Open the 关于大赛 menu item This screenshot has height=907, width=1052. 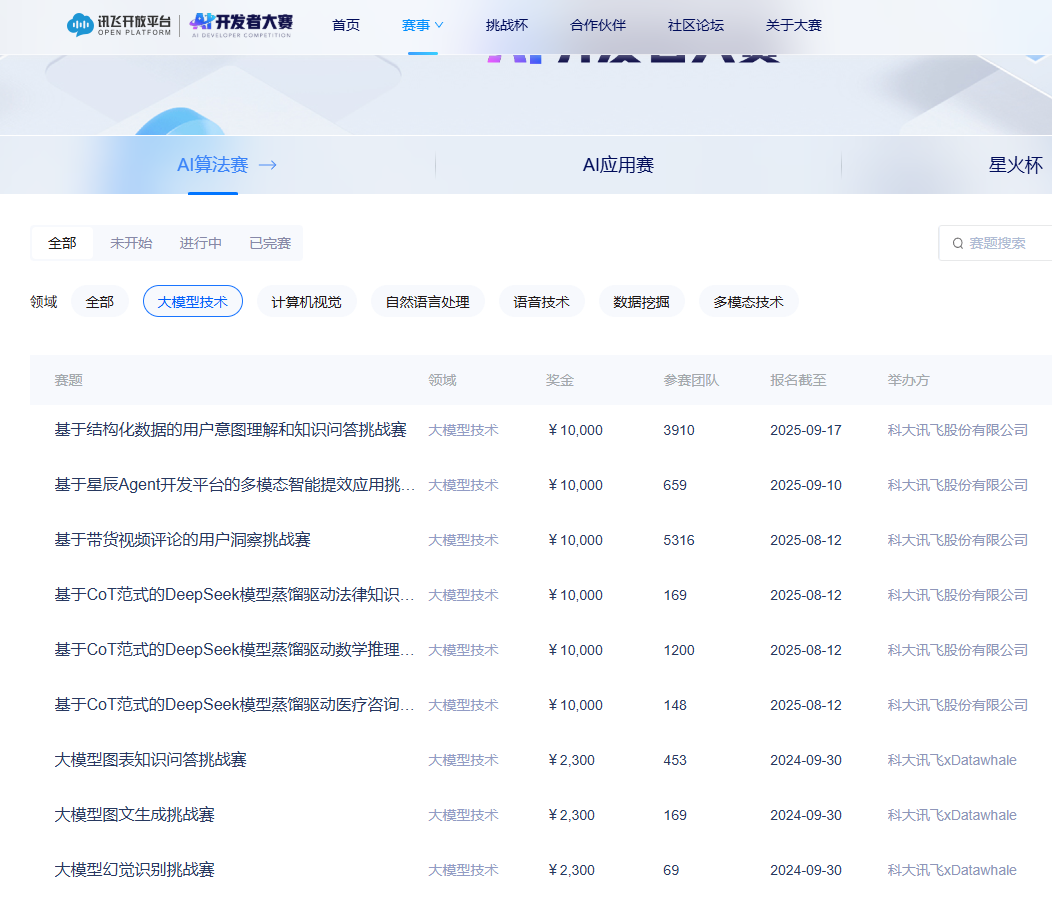(794, 25)
